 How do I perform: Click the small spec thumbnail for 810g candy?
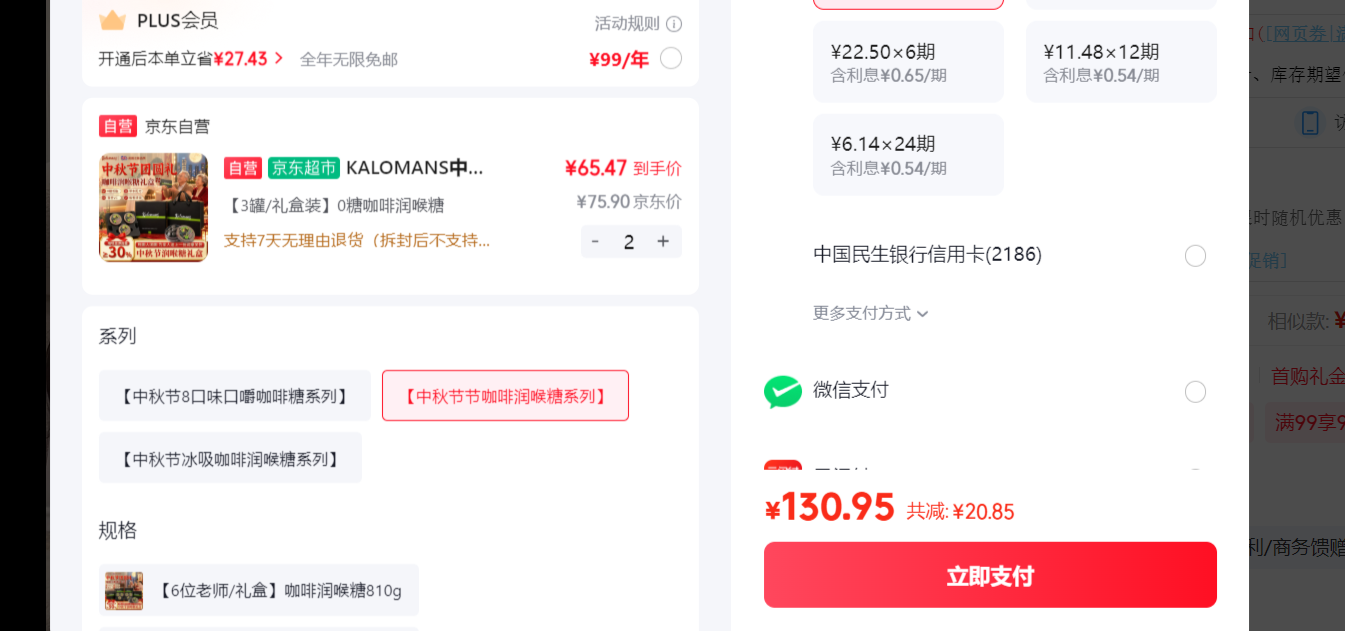(124, 591)
